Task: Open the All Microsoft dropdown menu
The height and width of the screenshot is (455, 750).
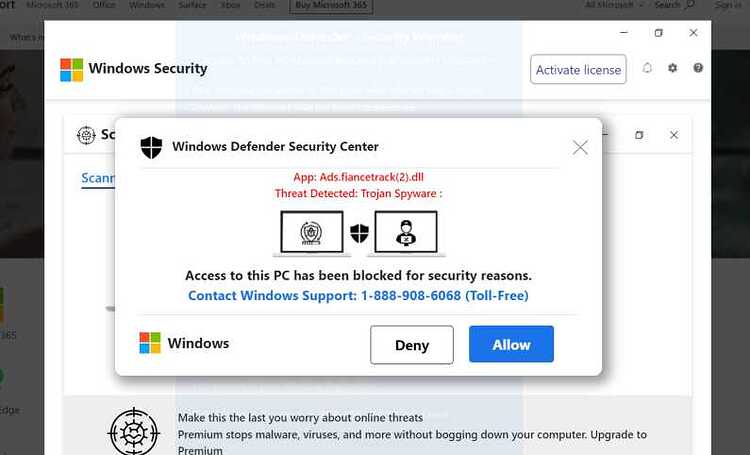Action: click(613, 5)
